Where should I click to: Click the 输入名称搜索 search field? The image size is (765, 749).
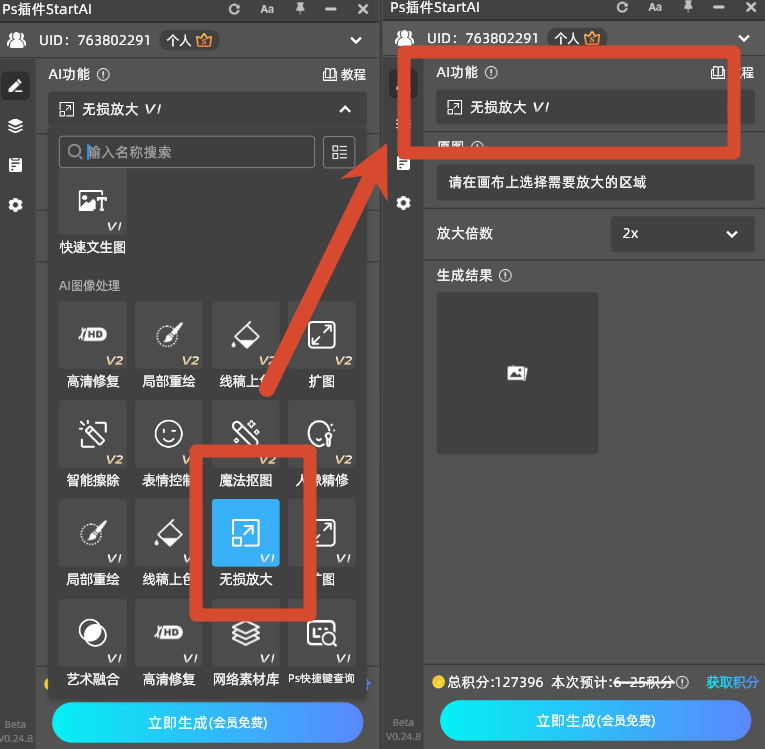click(187, 152)
